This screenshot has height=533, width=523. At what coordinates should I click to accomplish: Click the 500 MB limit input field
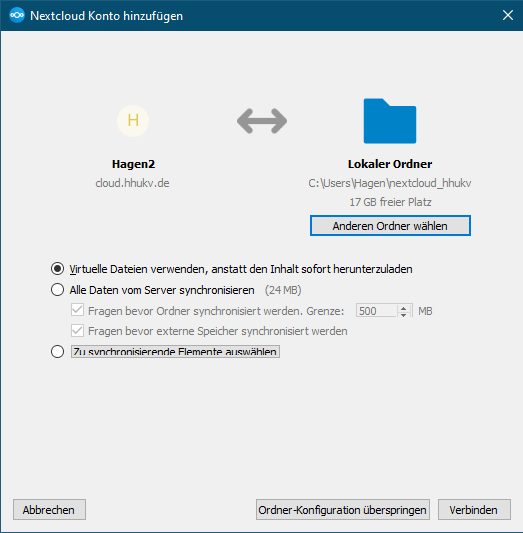[377, 311]
